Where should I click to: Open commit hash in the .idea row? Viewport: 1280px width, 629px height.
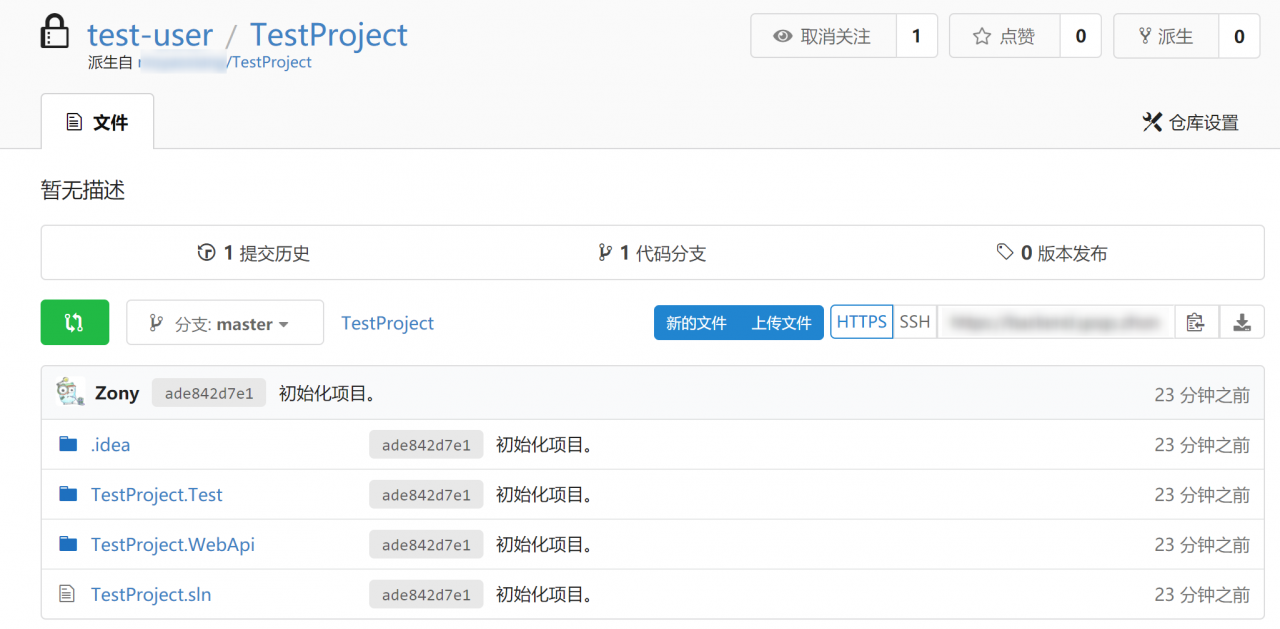pyautogui.click(x=426, y=445)
